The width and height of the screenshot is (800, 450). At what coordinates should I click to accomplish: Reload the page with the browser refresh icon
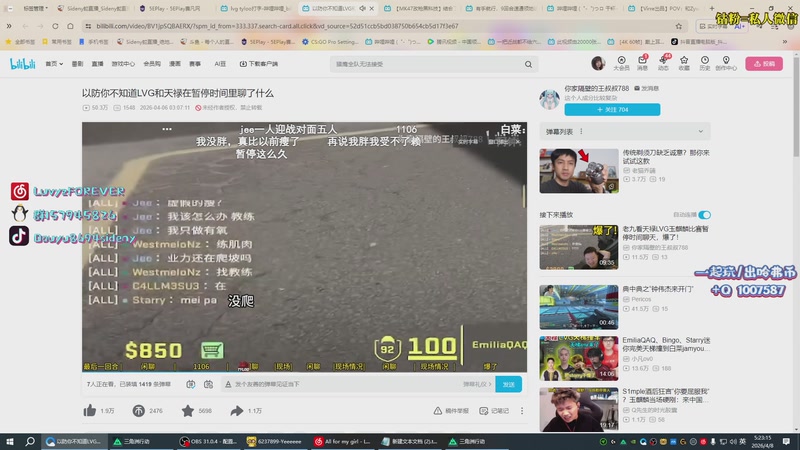[x=55, y=26]
